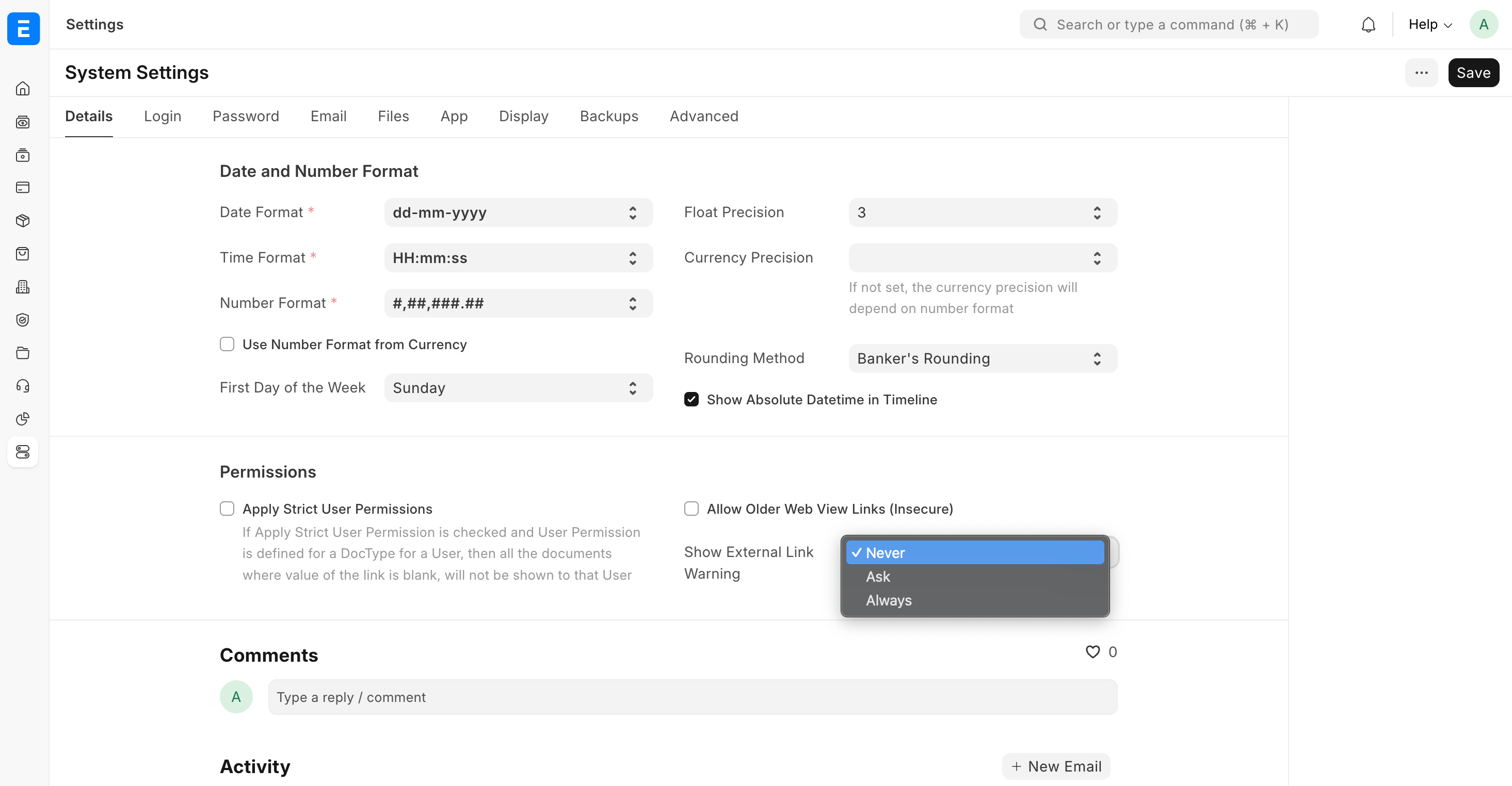Expand the Rounding Method dropdown
The height and width of the screenshot is (786, 1512).
tap(983, 358)
